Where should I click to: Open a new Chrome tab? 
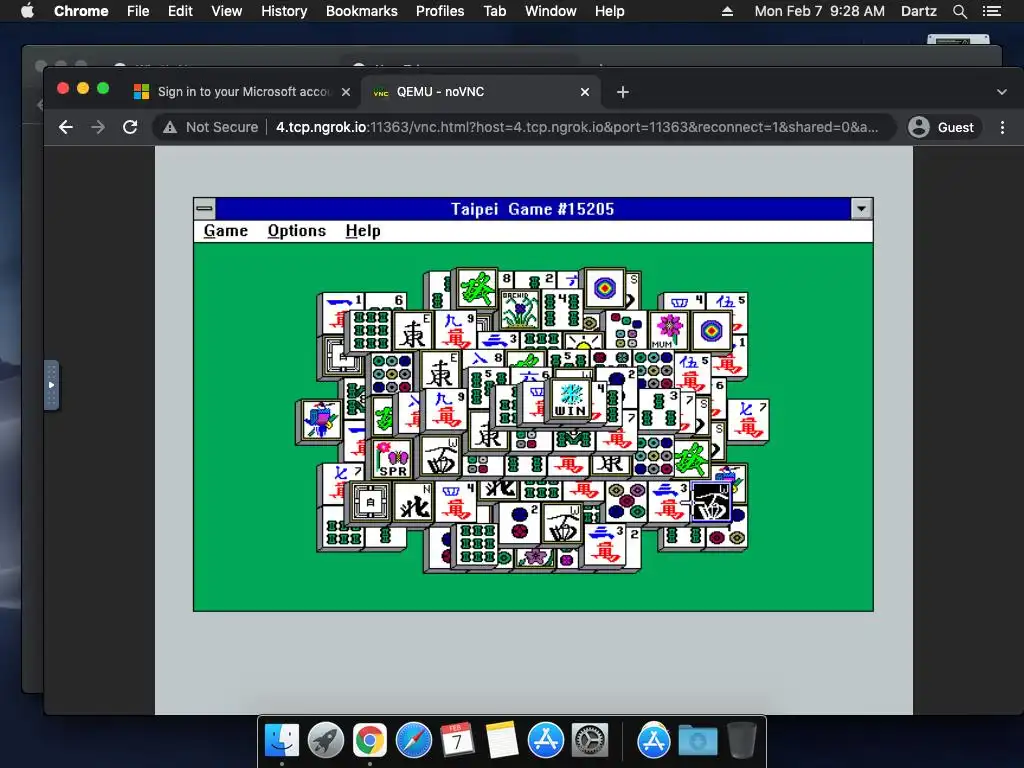(x=622, y=92)
